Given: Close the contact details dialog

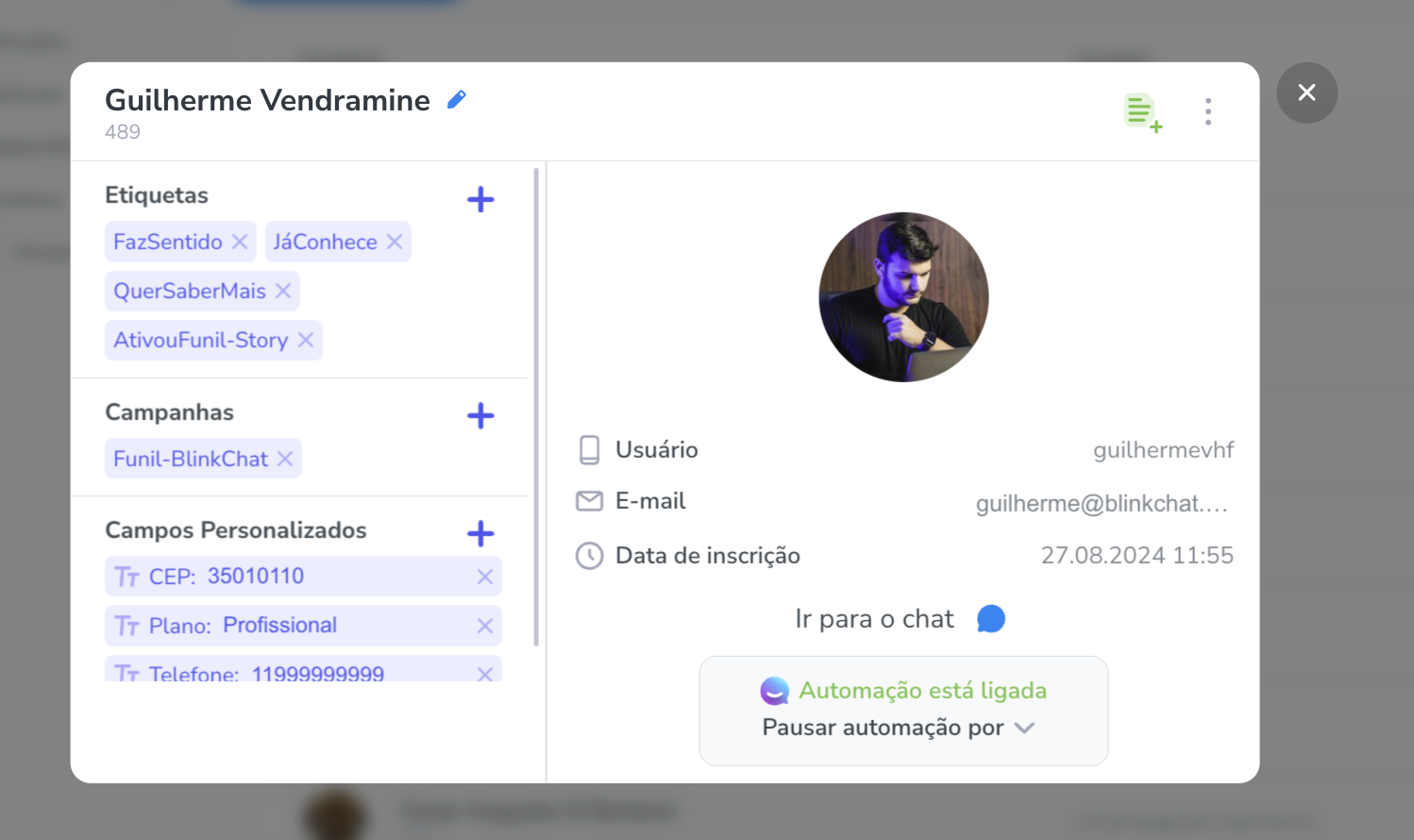Looking at the screenshot, I should (1306, 92).
